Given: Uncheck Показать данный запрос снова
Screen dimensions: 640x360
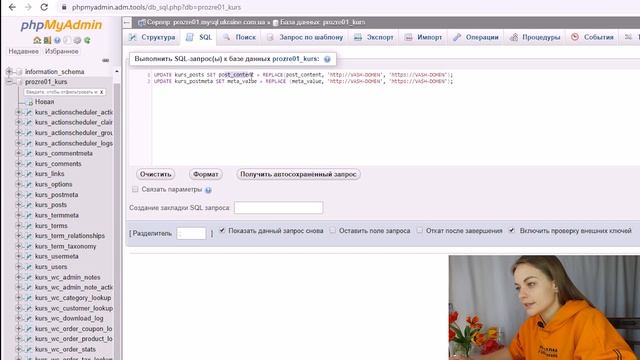Looking at the screenshot, I should pyautogui.click(x=222, y=230).
